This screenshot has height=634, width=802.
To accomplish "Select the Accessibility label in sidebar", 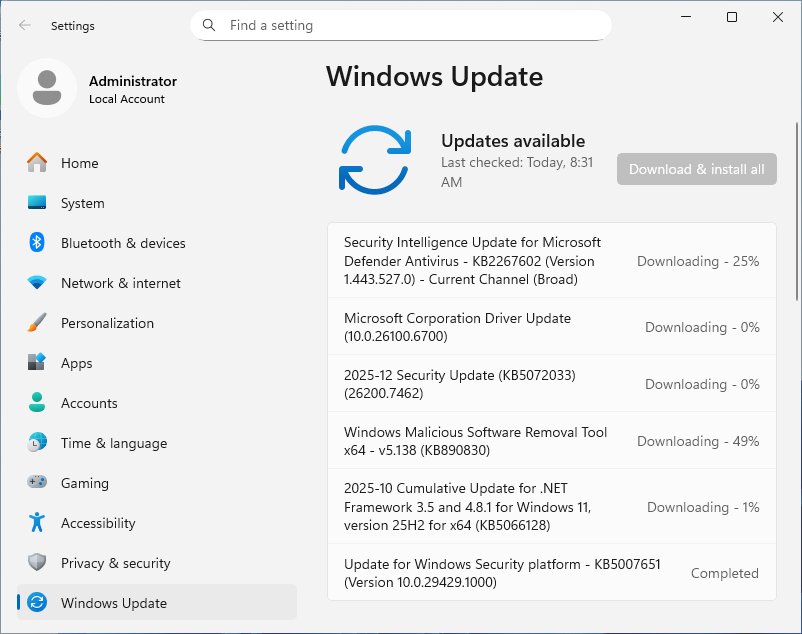I will 98,523.
